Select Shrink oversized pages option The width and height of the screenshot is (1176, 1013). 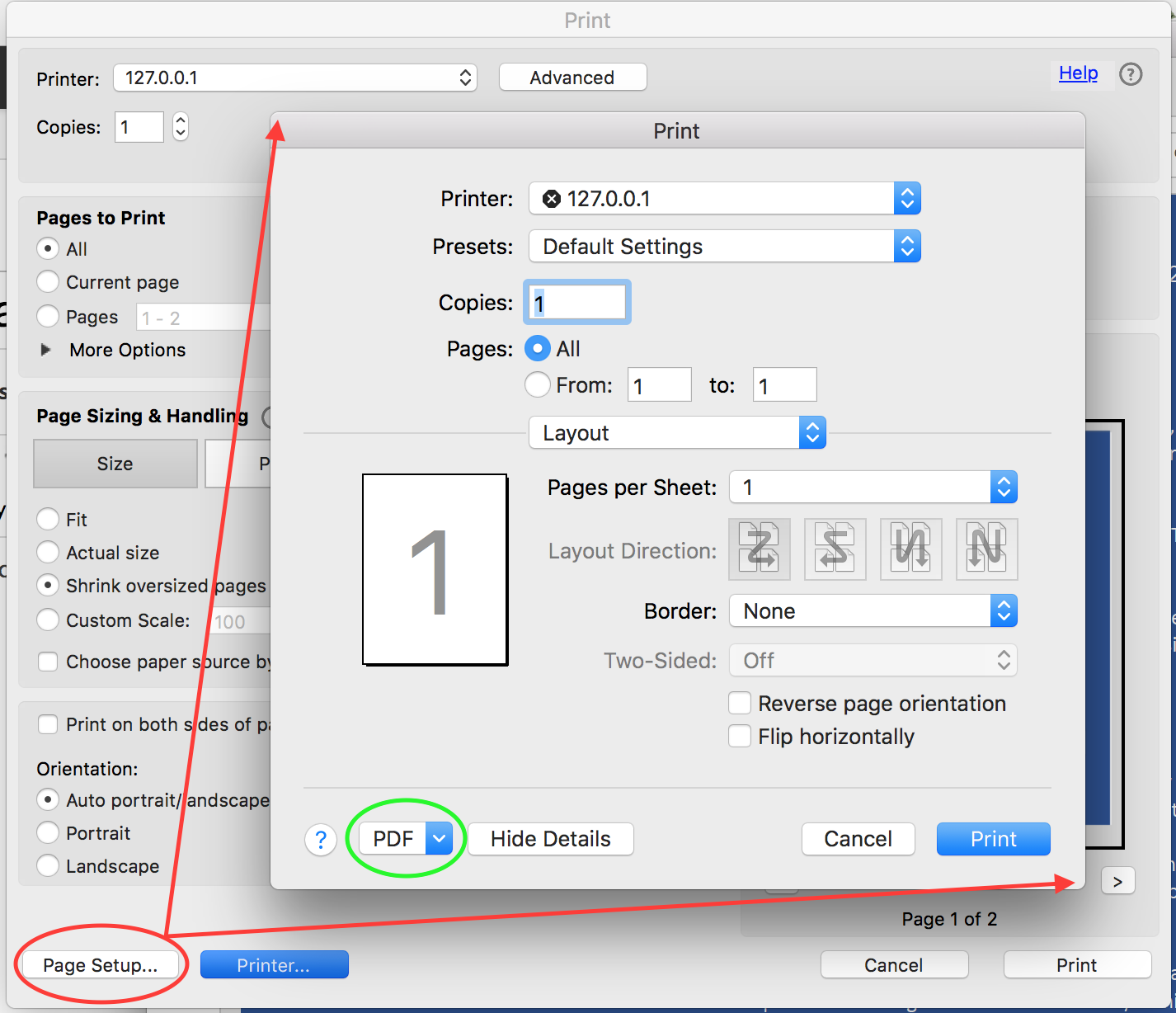coord(48,586)
